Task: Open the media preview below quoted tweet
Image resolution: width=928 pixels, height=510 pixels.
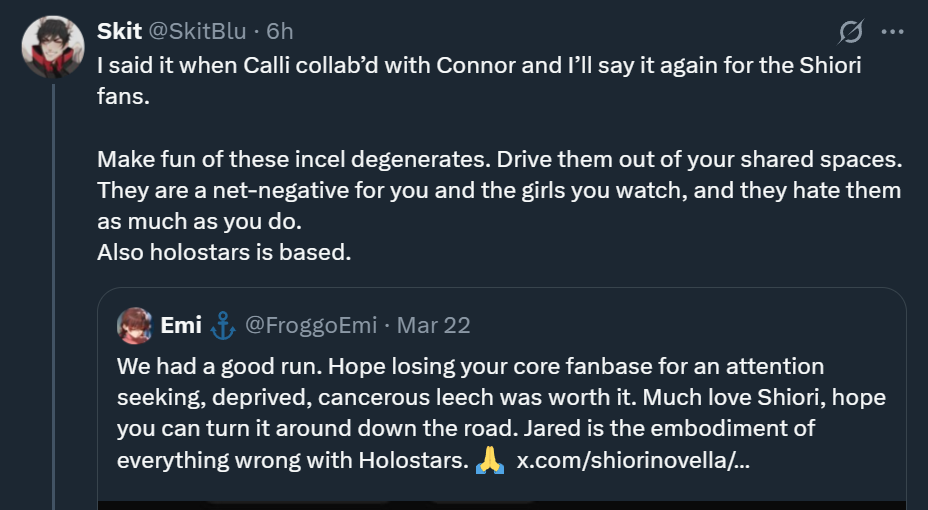Action: tap(502, 503)
